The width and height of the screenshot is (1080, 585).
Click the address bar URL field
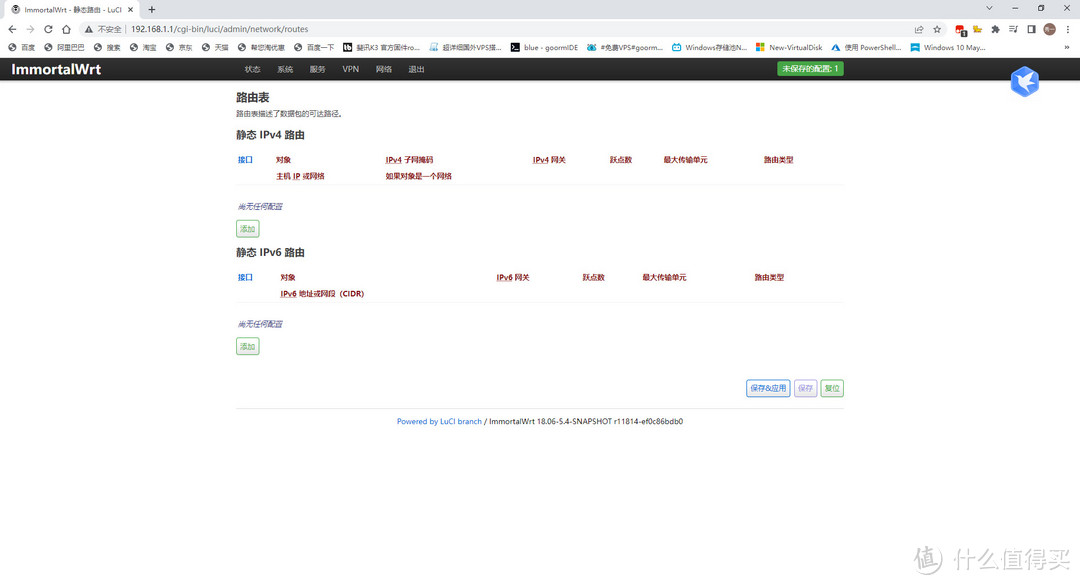500,29
